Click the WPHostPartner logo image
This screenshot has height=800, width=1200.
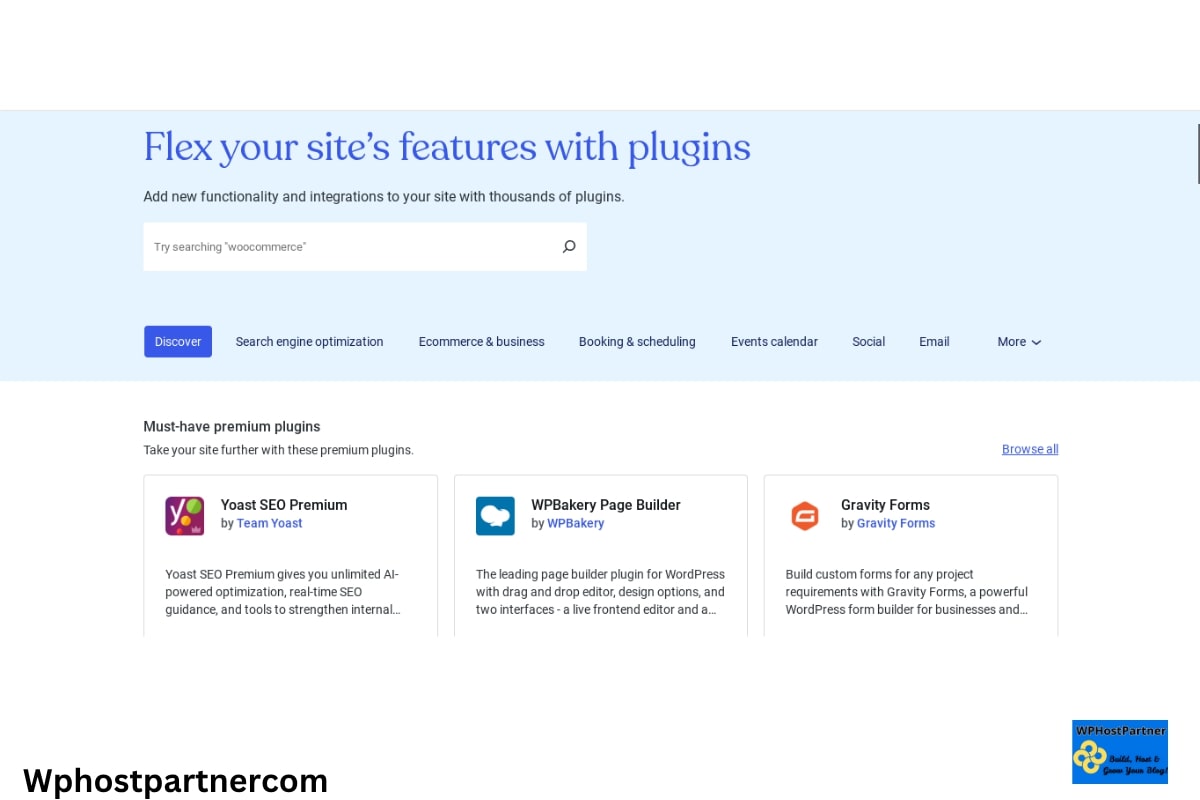click(1120, 752)
